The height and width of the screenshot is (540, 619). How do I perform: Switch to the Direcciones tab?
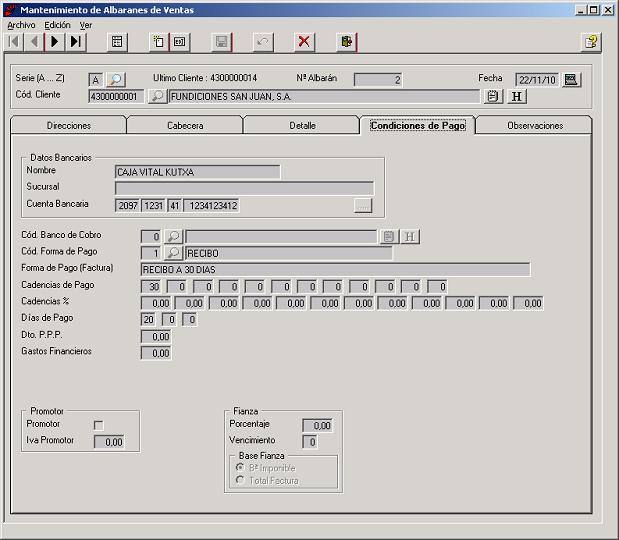coord(69,126)
